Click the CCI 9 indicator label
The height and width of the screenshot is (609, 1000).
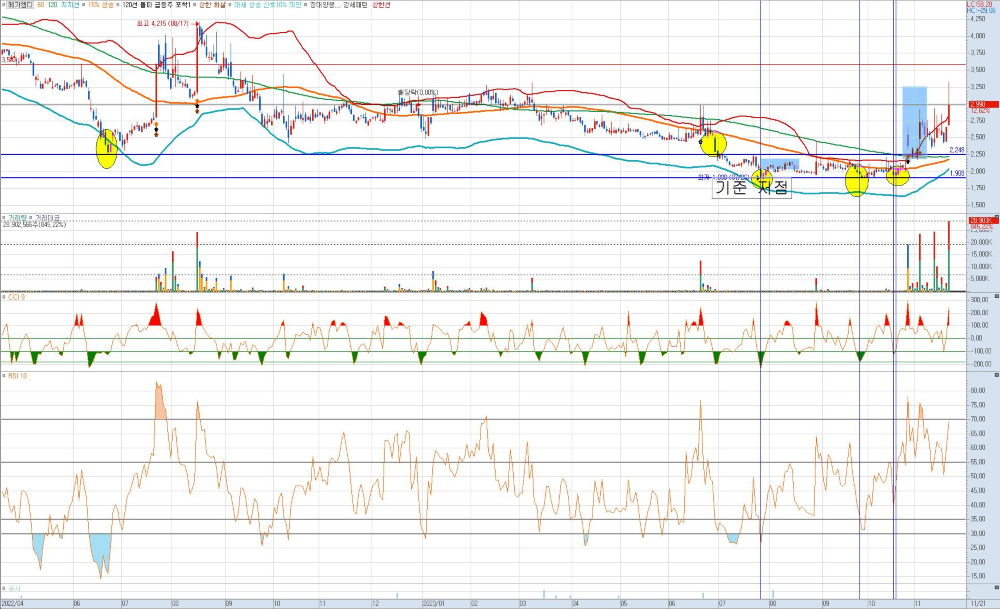click(x=16, y=297)
